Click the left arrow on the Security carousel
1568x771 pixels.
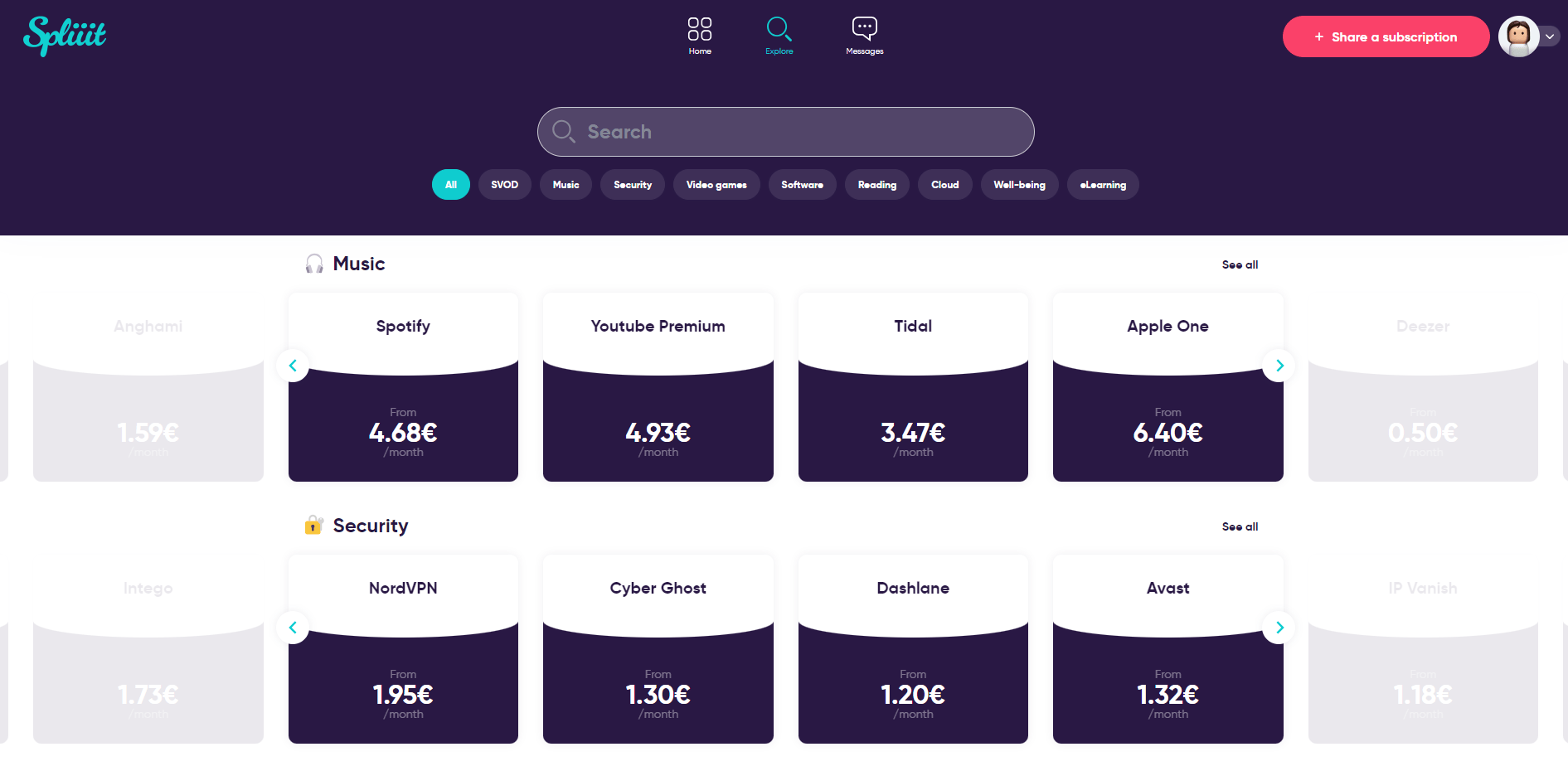pyautogui.click(x=293, y=628)
